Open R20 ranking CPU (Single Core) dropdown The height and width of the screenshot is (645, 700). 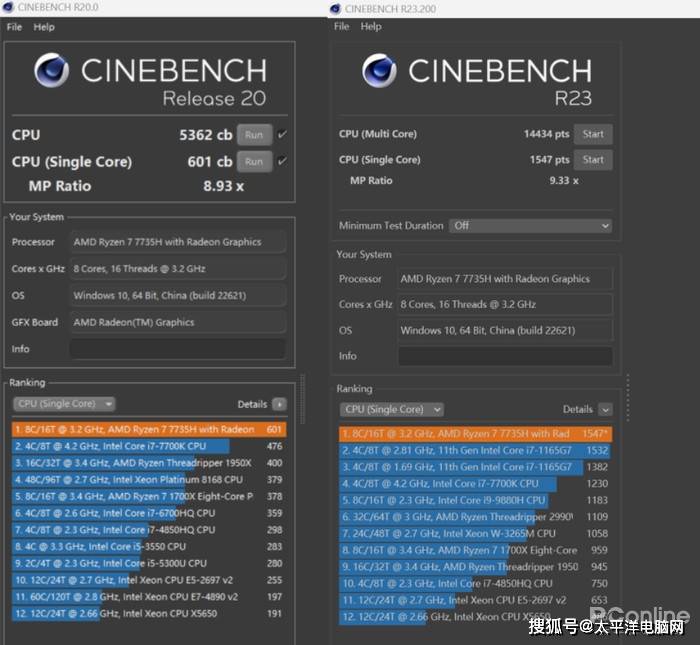(64, 404)
